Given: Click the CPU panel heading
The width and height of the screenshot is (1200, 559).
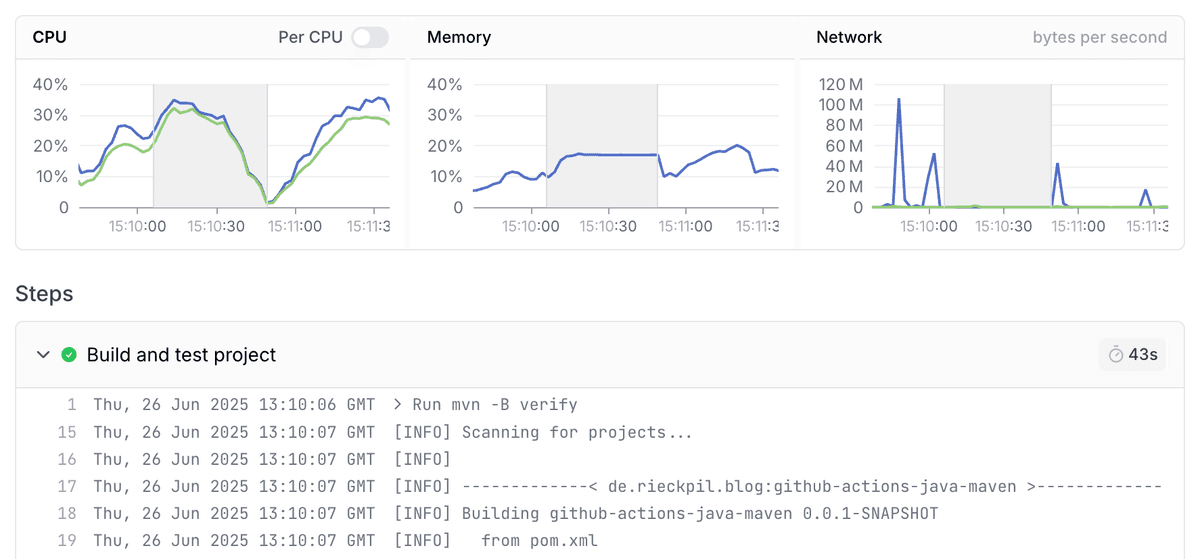Looking at the screenshot, I should (x=50, y=37).
